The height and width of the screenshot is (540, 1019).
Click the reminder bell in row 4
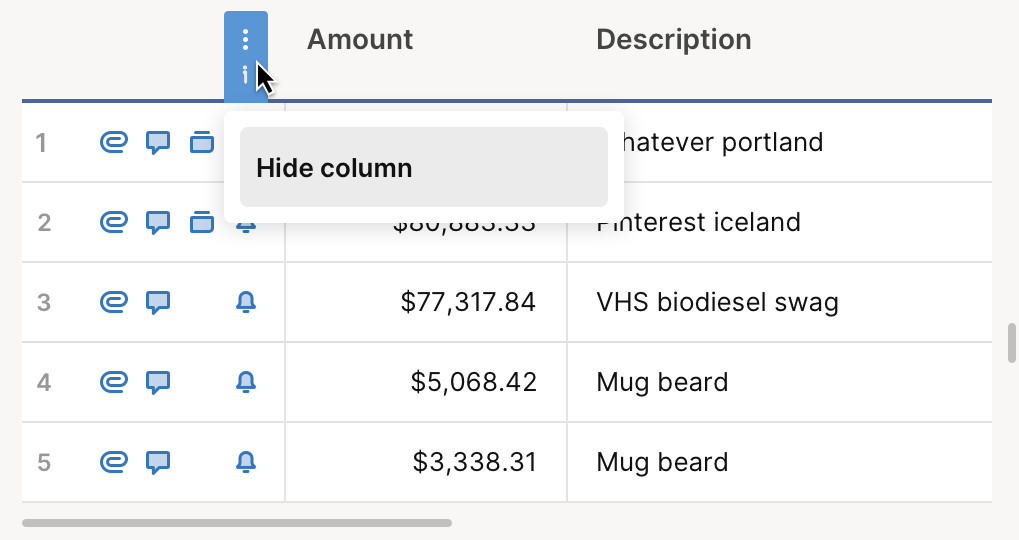coord(246,382)
